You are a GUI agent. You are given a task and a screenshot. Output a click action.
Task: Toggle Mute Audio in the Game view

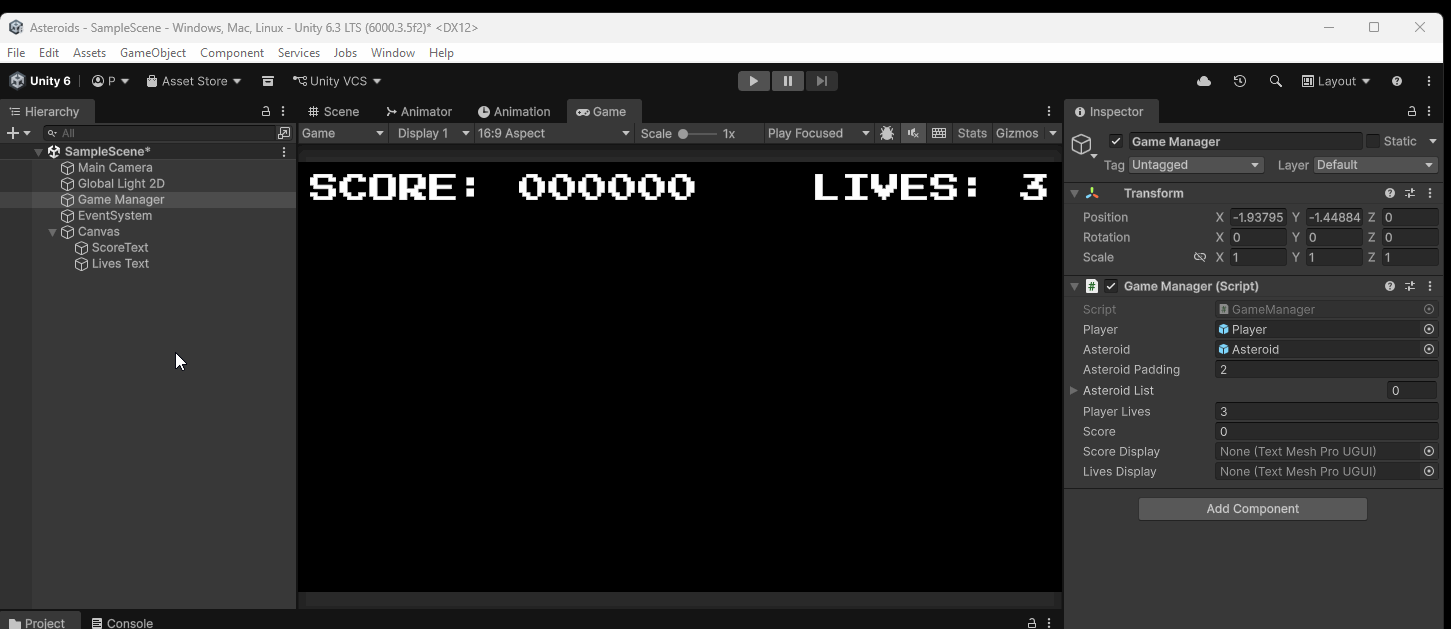pos(913,133)
